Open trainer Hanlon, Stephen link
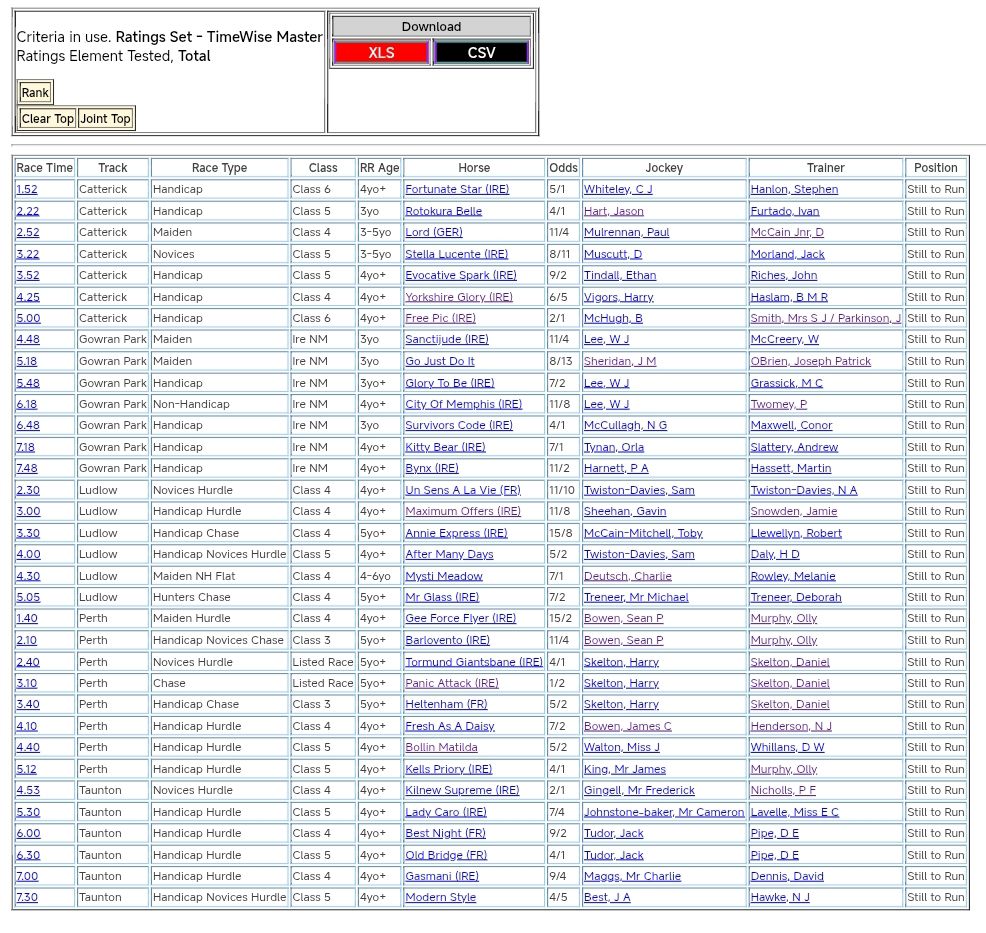This screenshot has height=933, width=986. (794, 190)
